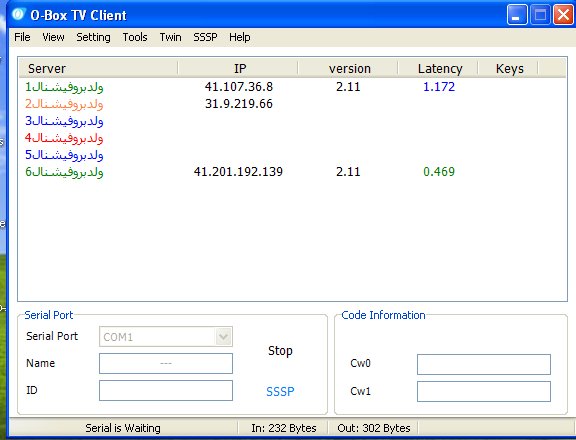This screenshot has width=576, height=440.
Task: Click the O-Box TV Client title bar icon
Action: [18, 14]
